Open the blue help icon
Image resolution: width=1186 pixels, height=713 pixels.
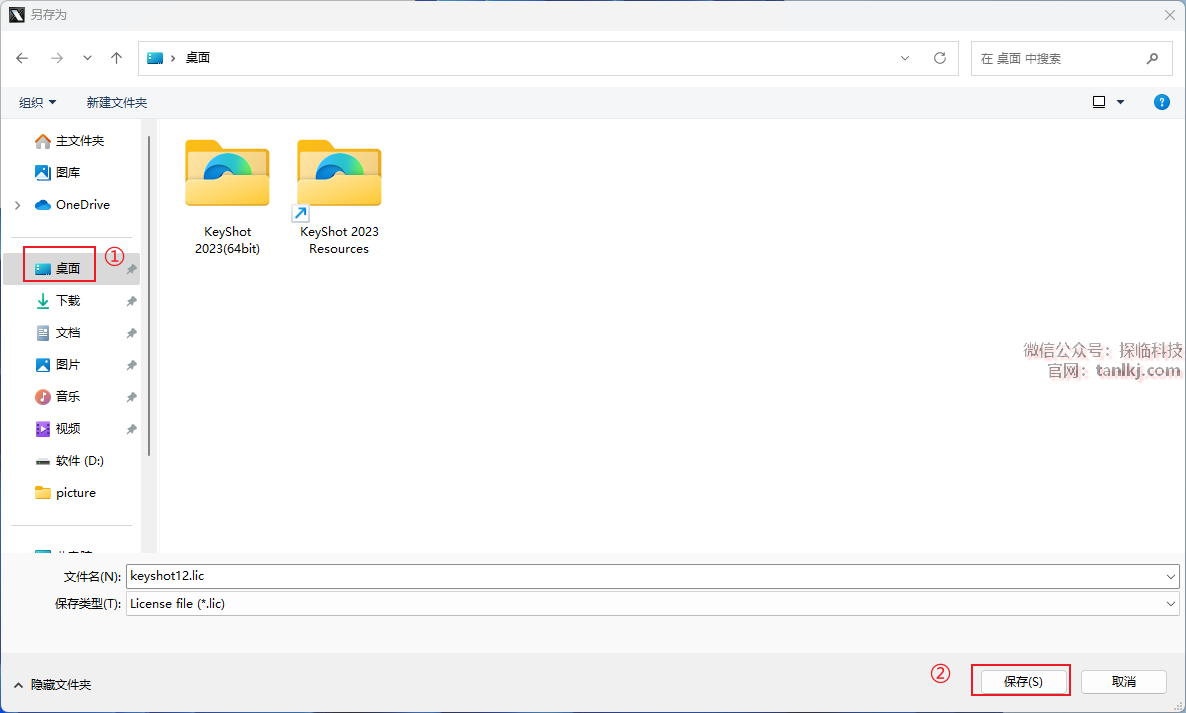[x=1162, y=102]
